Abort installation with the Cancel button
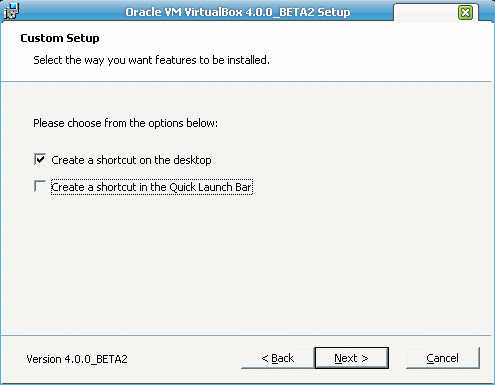 443,358
